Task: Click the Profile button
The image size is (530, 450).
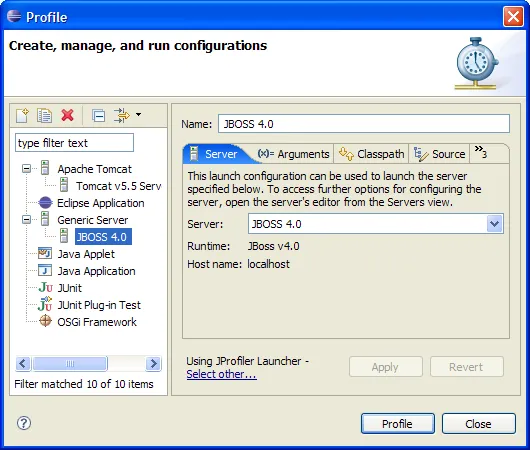Action: pyautogui.click(x=398, y=424)
